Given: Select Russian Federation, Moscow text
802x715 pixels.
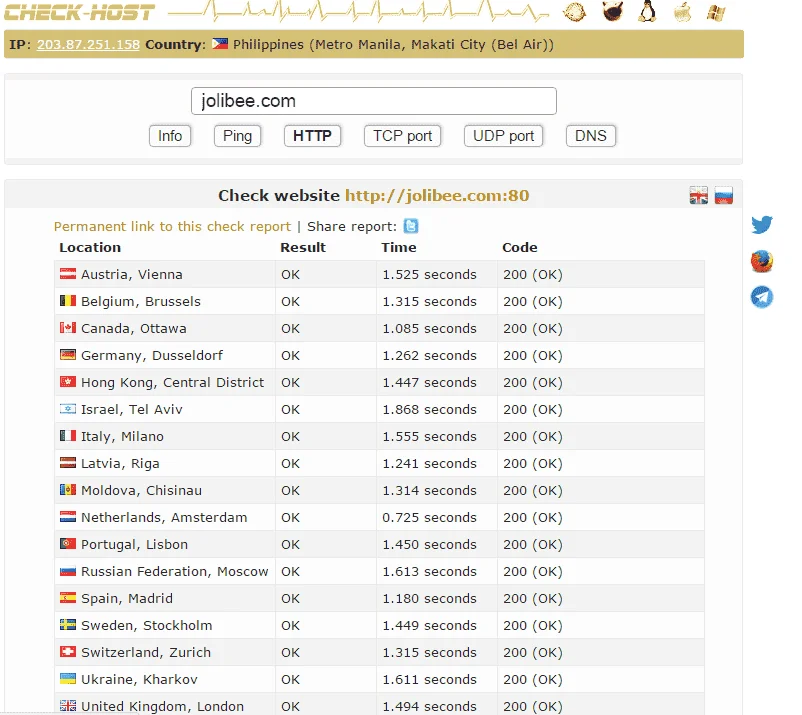Looking at the screenshot, I should [x=174, y=572].
